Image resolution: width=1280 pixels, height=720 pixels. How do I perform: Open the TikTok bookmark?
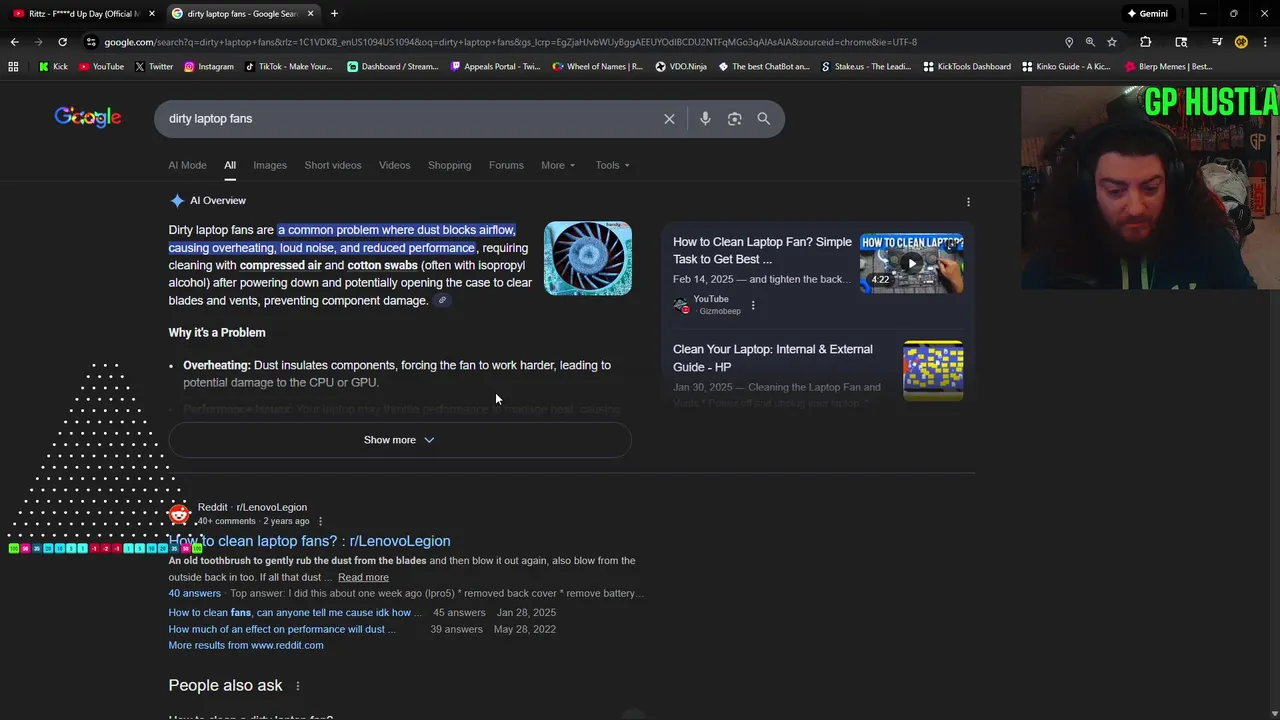pos(288,67)
